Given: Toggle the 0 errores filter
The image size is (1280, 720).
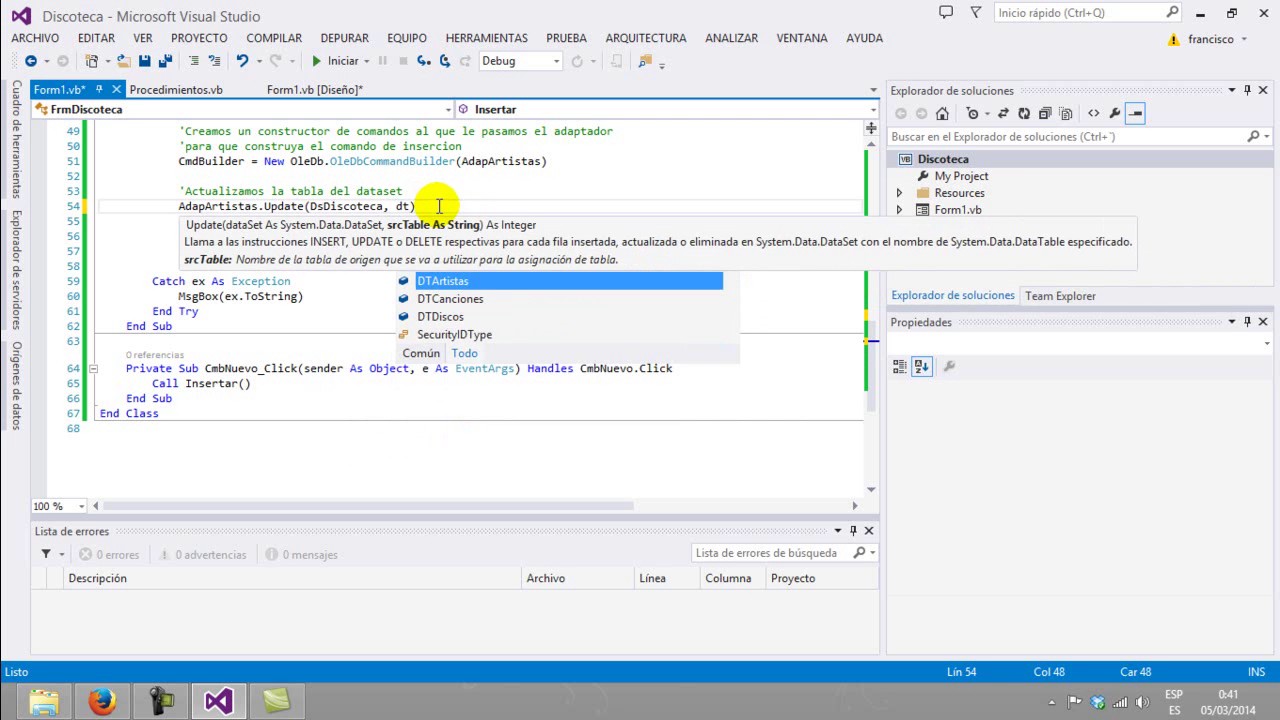Looking at the screenshot, I should click(x=109, y=554).
